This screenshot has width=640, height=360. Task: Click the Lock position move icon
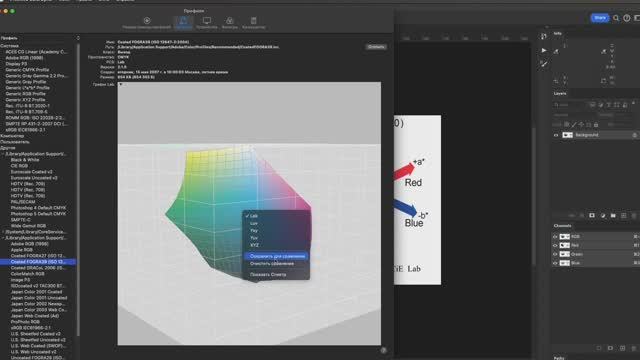581,124
